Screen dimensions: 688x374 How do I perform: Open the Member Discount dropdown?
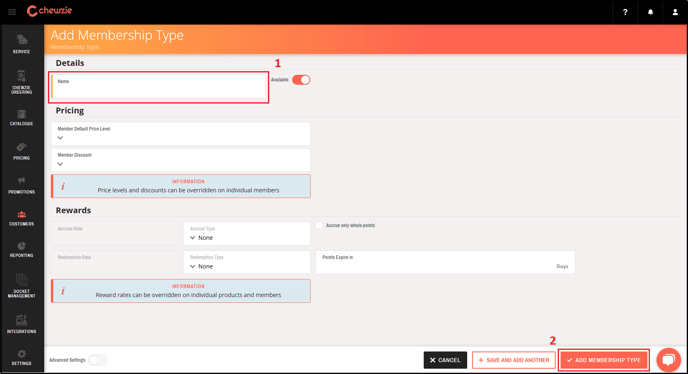point(181,160)
